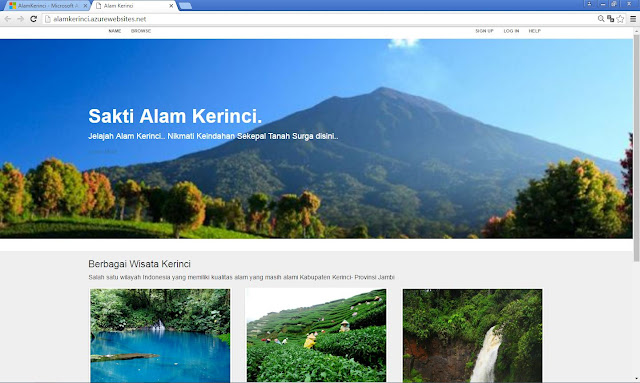Click the browser forward arrow
Viewport: 640px width, 383px height.
tap(20, 19)
